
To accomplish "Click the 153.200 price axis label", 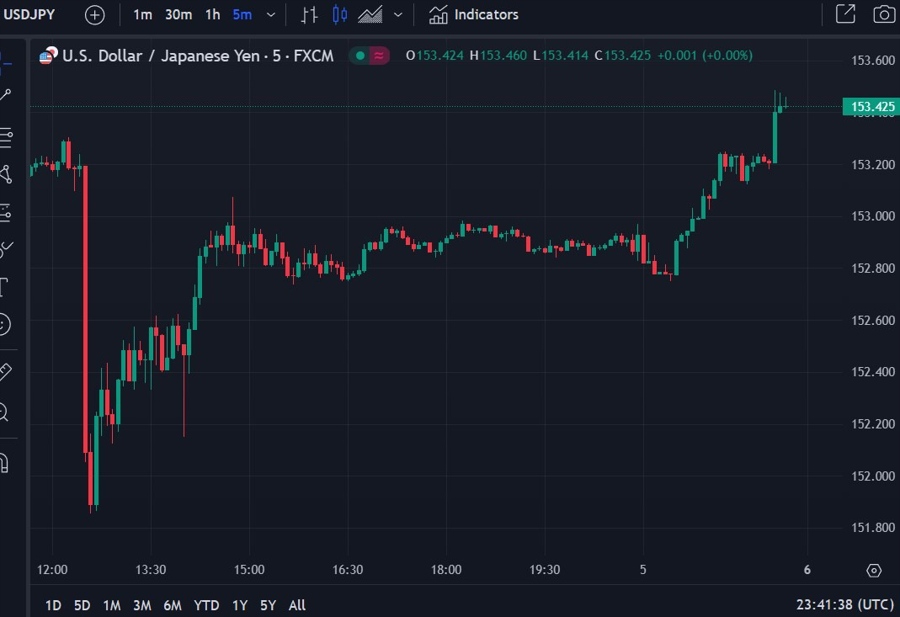I will coord(873,165).
